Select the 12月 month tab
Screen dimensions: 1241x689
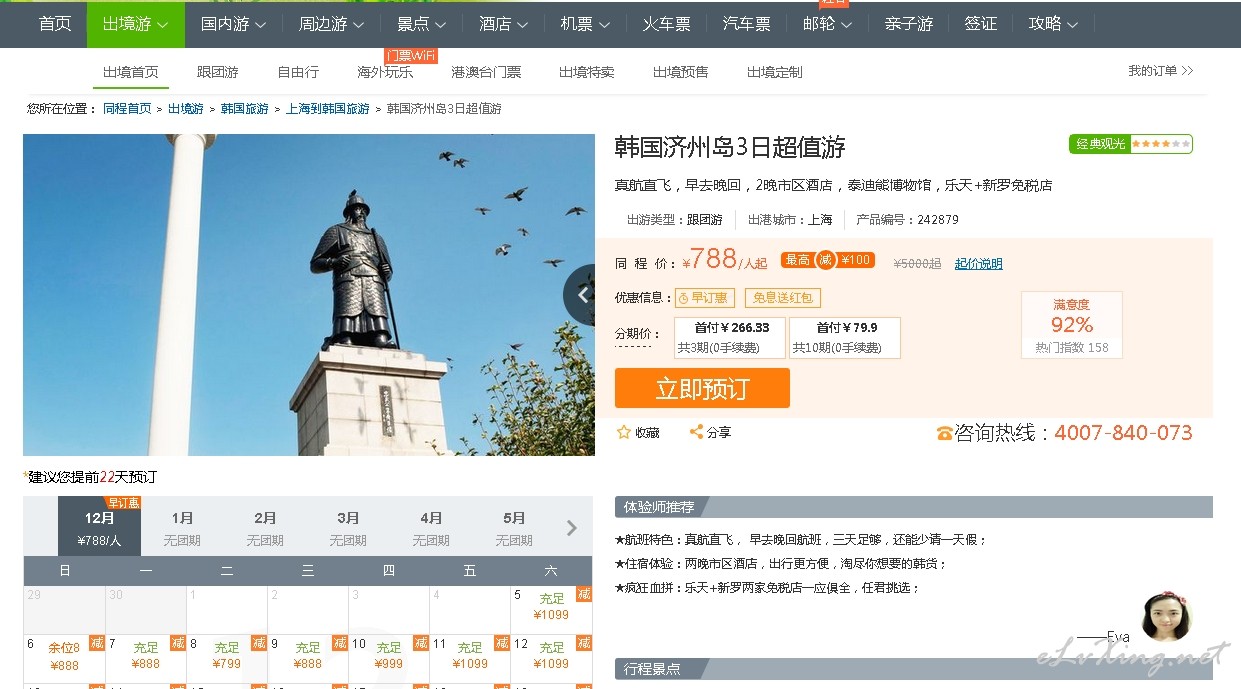(100, 526)
